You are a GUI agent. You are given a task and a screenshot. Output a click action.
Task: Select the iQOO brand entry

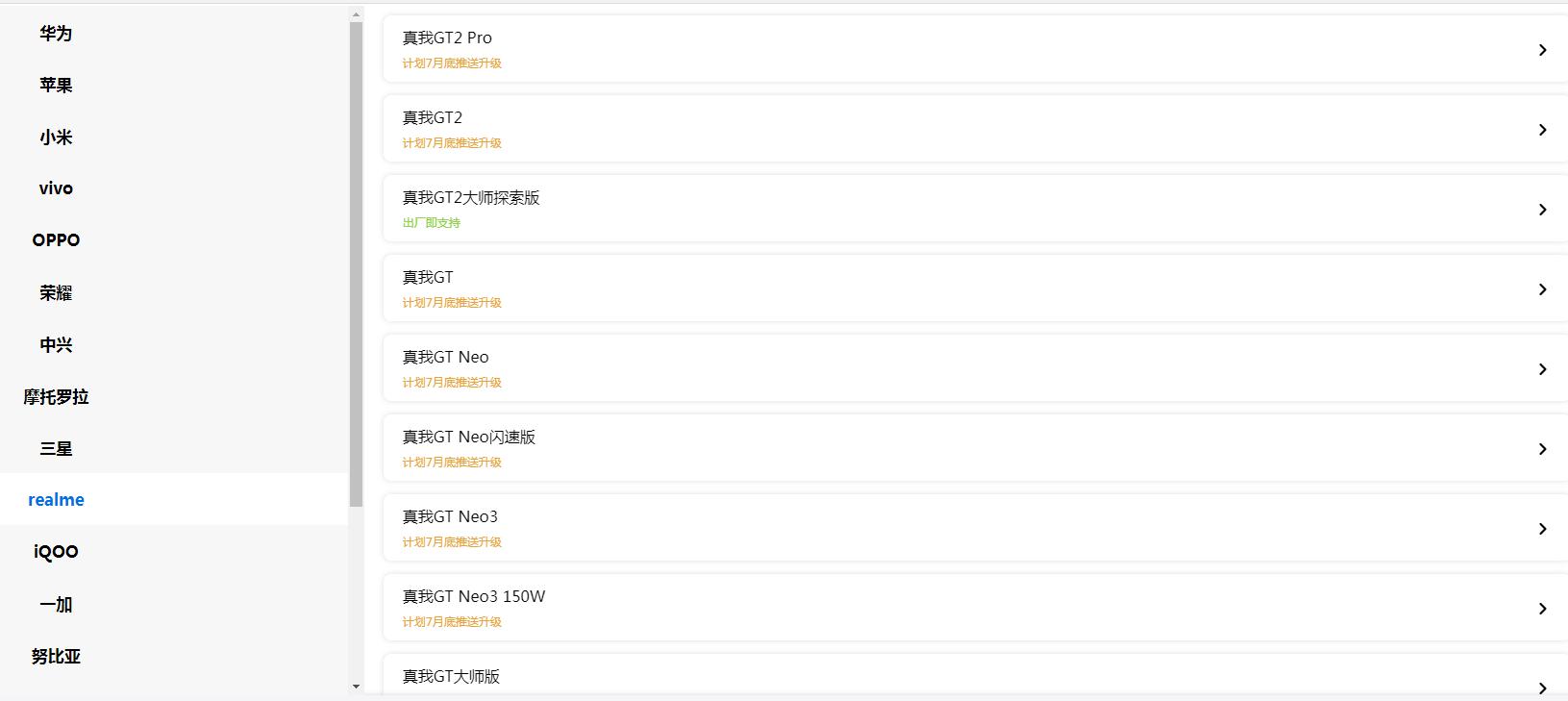[x=56, y=552]
